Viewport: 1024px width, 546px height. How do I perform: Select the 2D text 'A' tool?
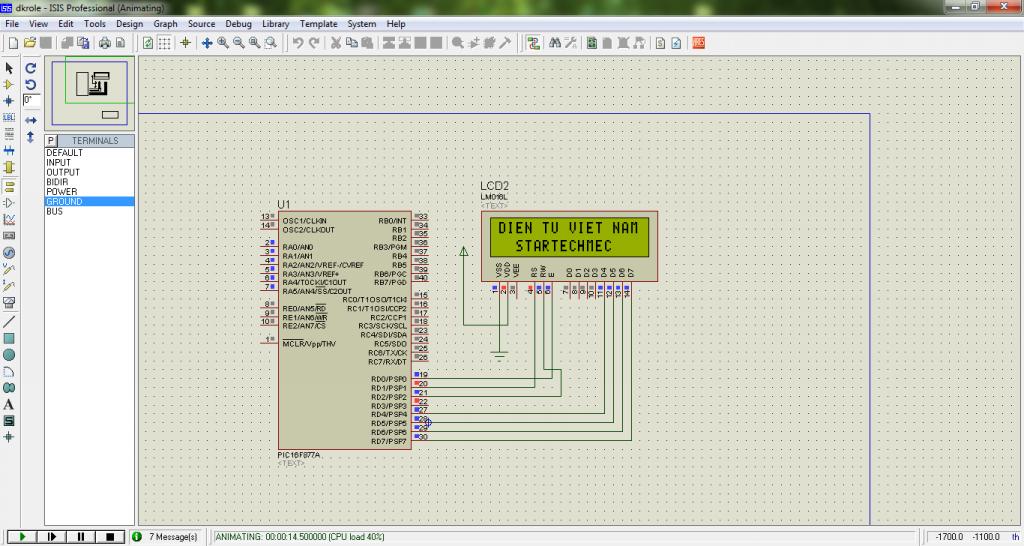point(9,405)
